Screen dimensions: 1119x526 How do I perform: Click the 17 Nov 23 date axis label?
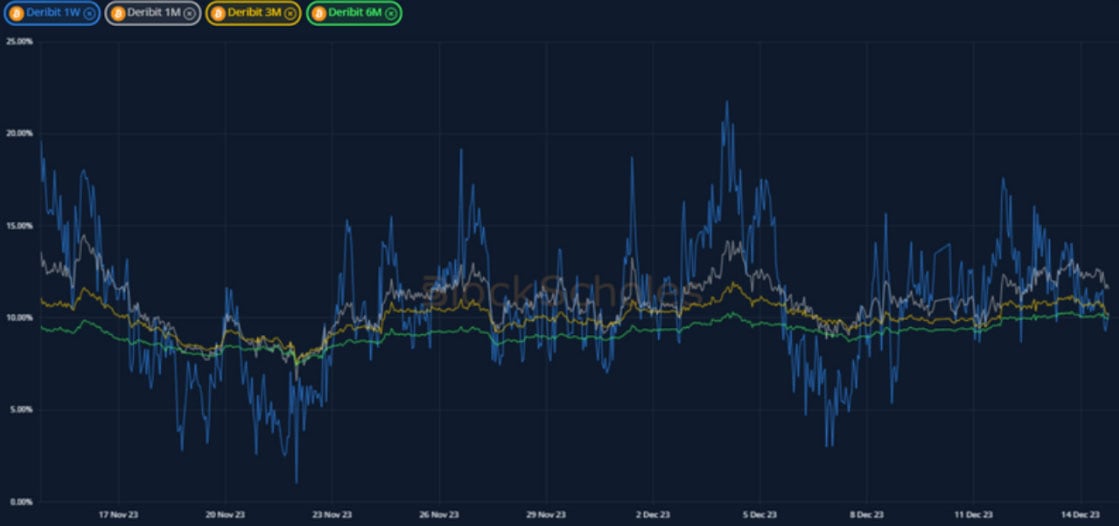(119, 514)
